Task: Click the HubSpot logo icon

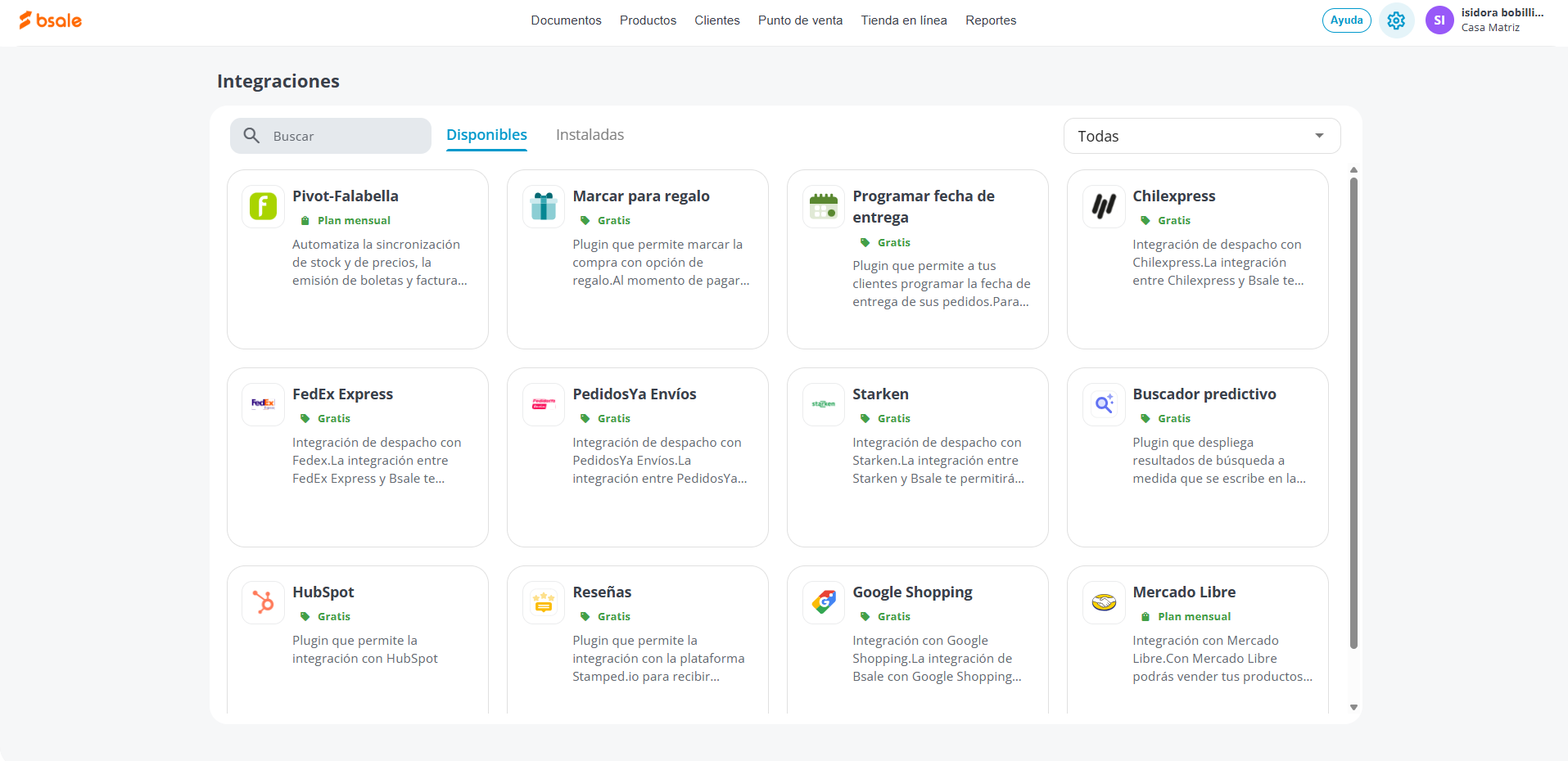Action: (x=263, y=602)
